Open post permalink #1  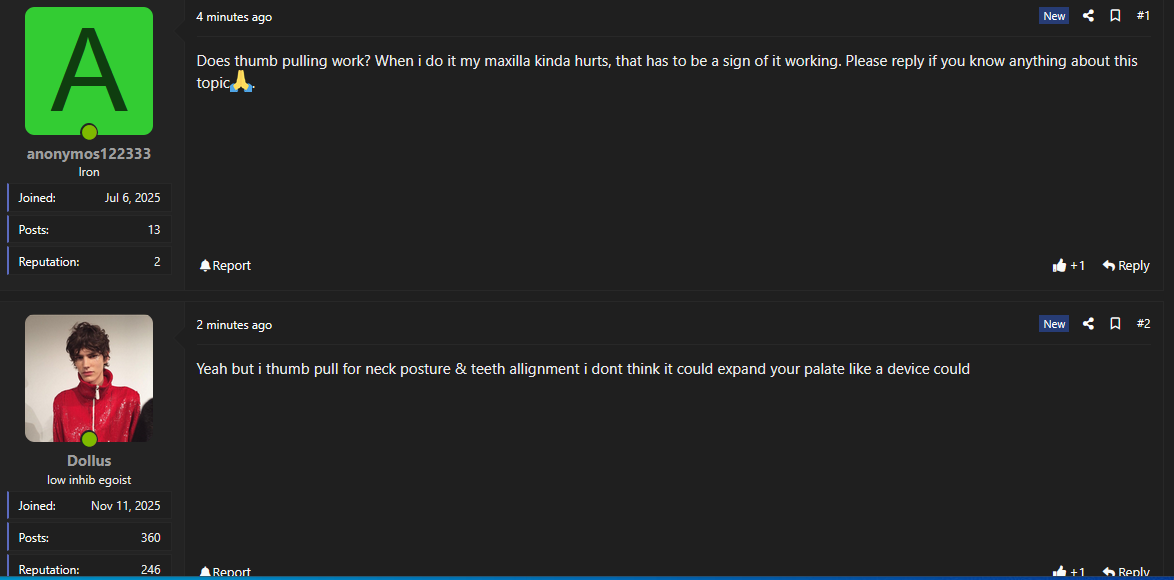(x=1143, y=16)
